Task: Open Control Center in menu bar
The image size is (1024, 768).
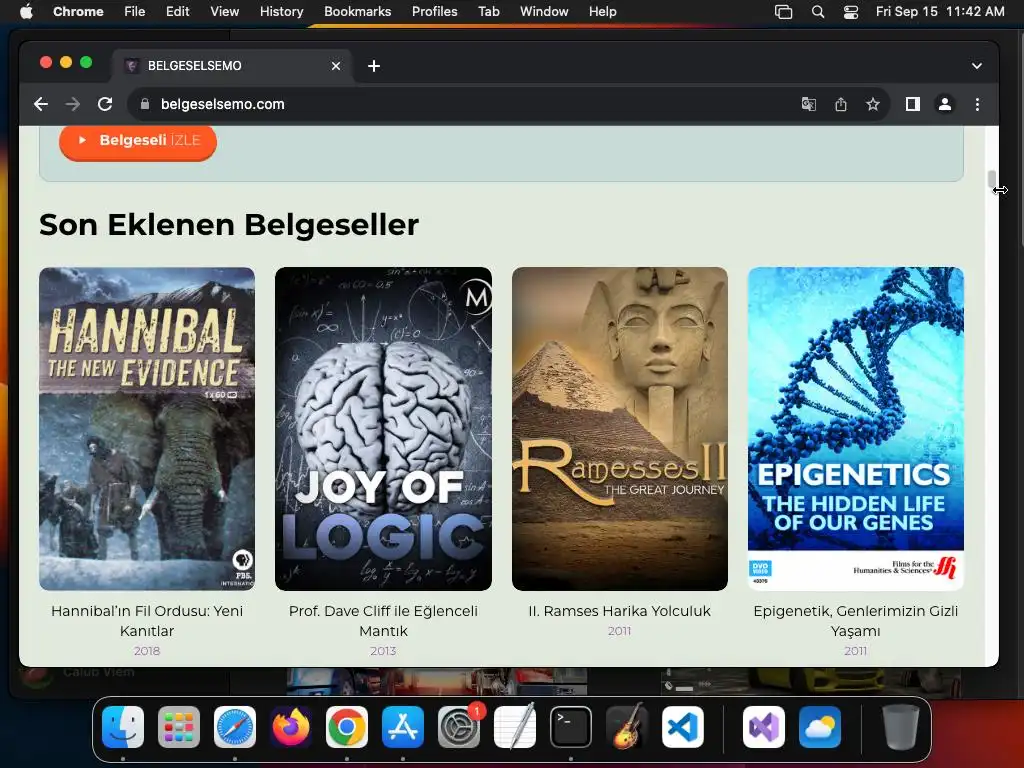Action: point(851,12)
